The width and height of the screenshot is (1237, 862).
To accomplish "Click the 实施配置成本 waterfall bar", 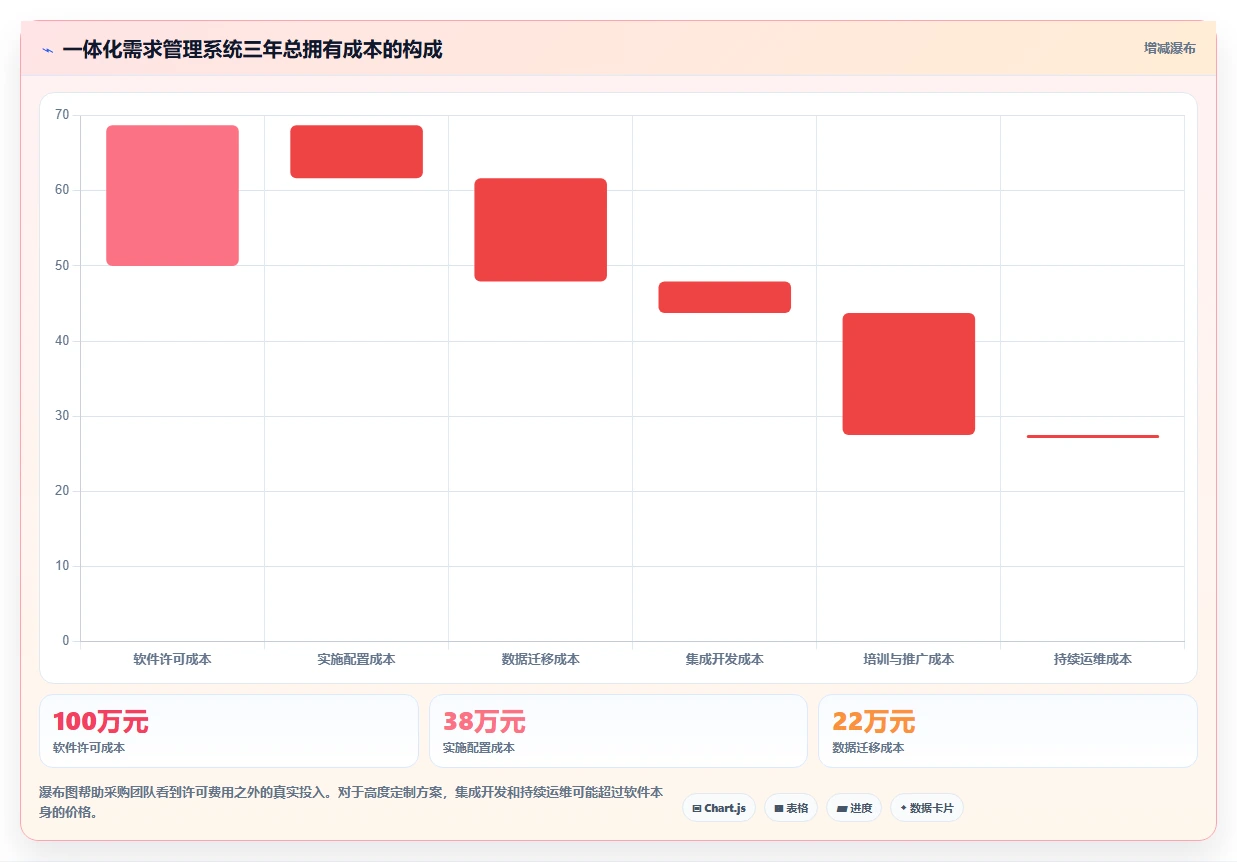I will click(356, 152).
